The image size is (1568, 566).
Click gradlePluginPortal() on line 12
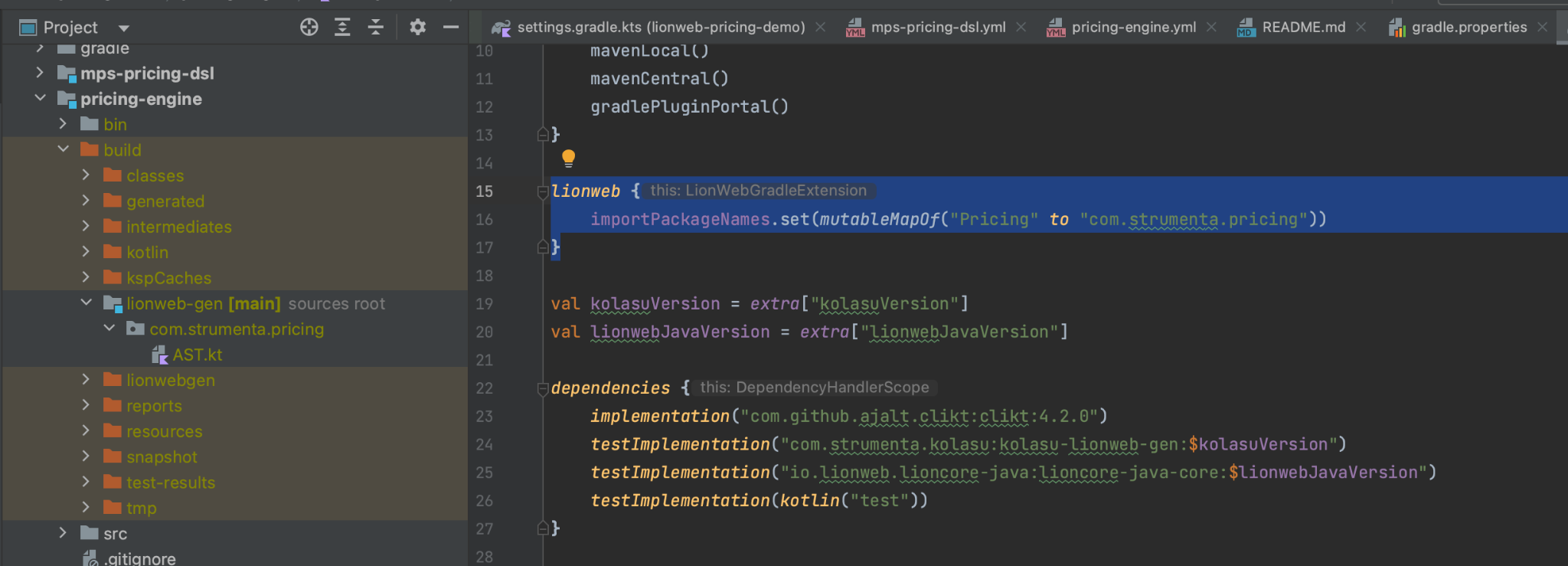(x=689, y=107)
